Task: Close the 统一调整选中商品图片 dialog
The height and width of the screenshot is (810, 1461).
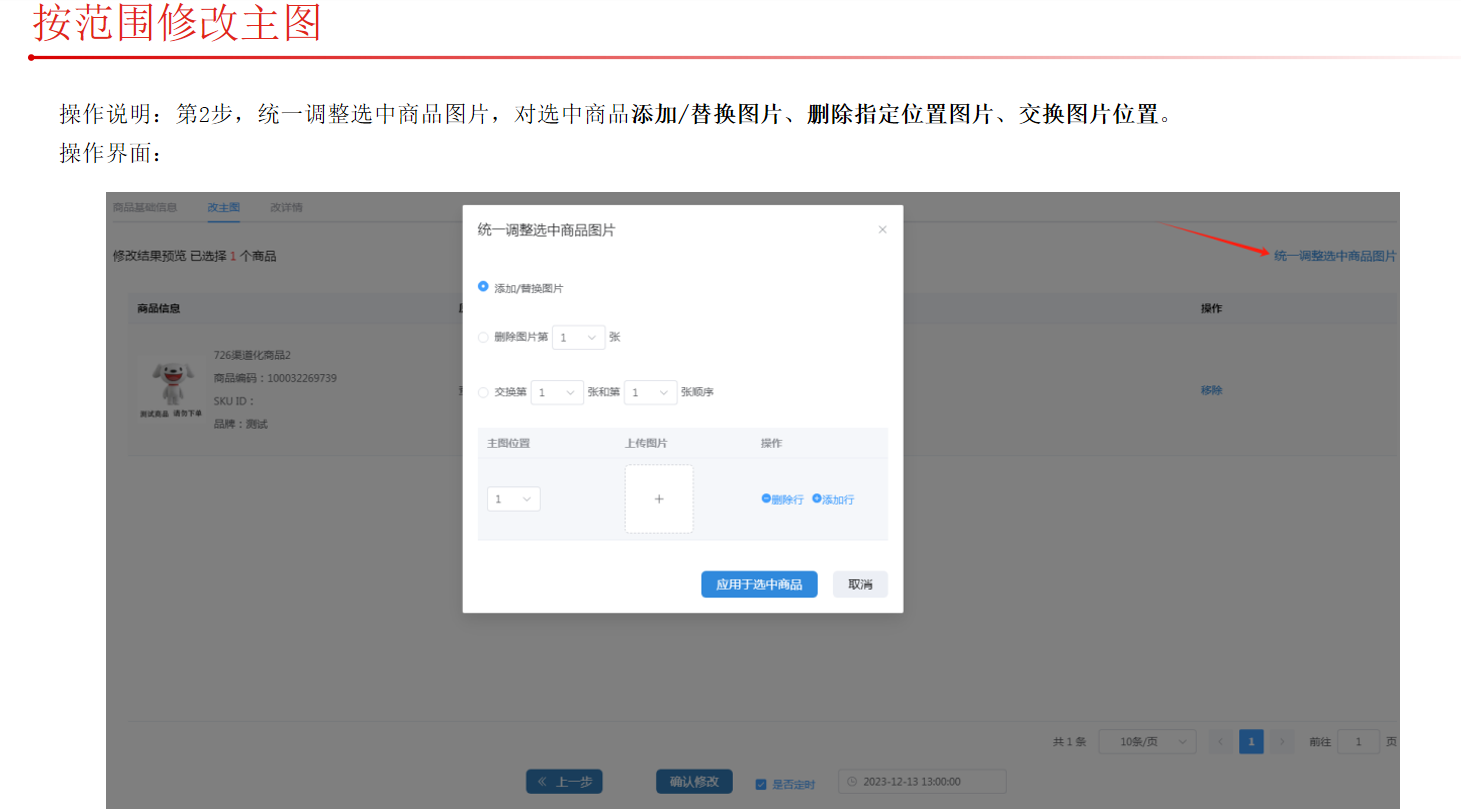Action: pos(882,230)
